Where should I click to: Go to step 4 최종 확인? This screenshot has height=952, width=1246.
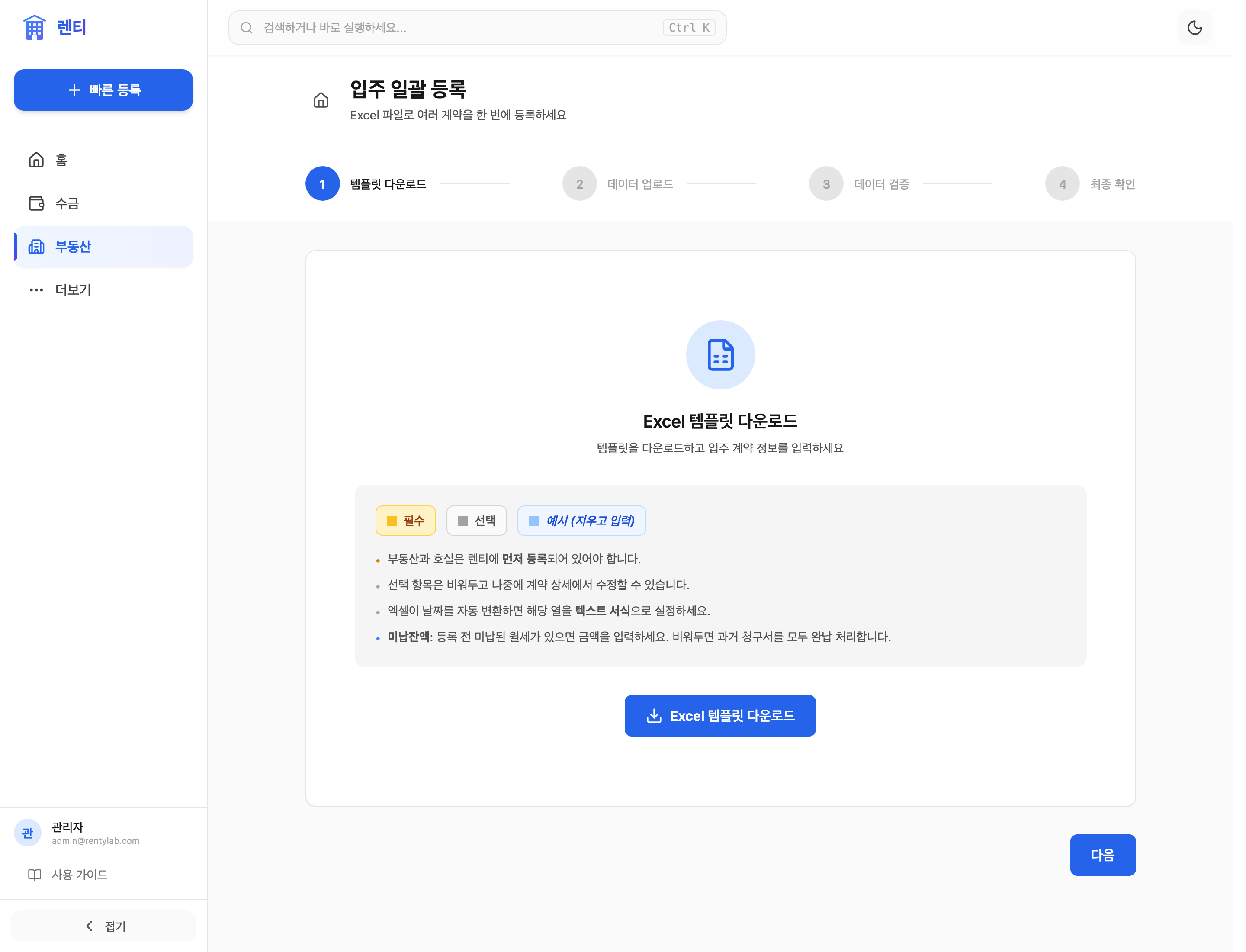pos(1090,183)
